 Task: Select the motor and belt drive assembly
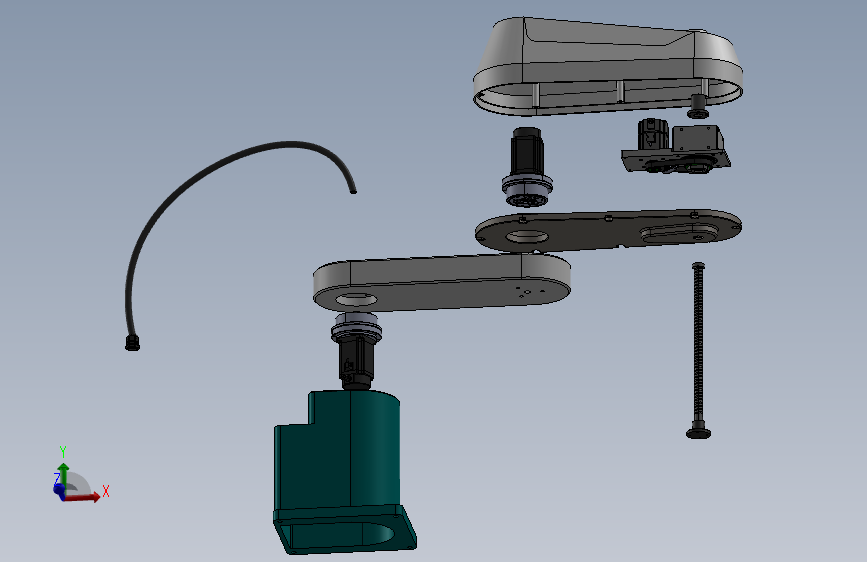coord(676,147)
